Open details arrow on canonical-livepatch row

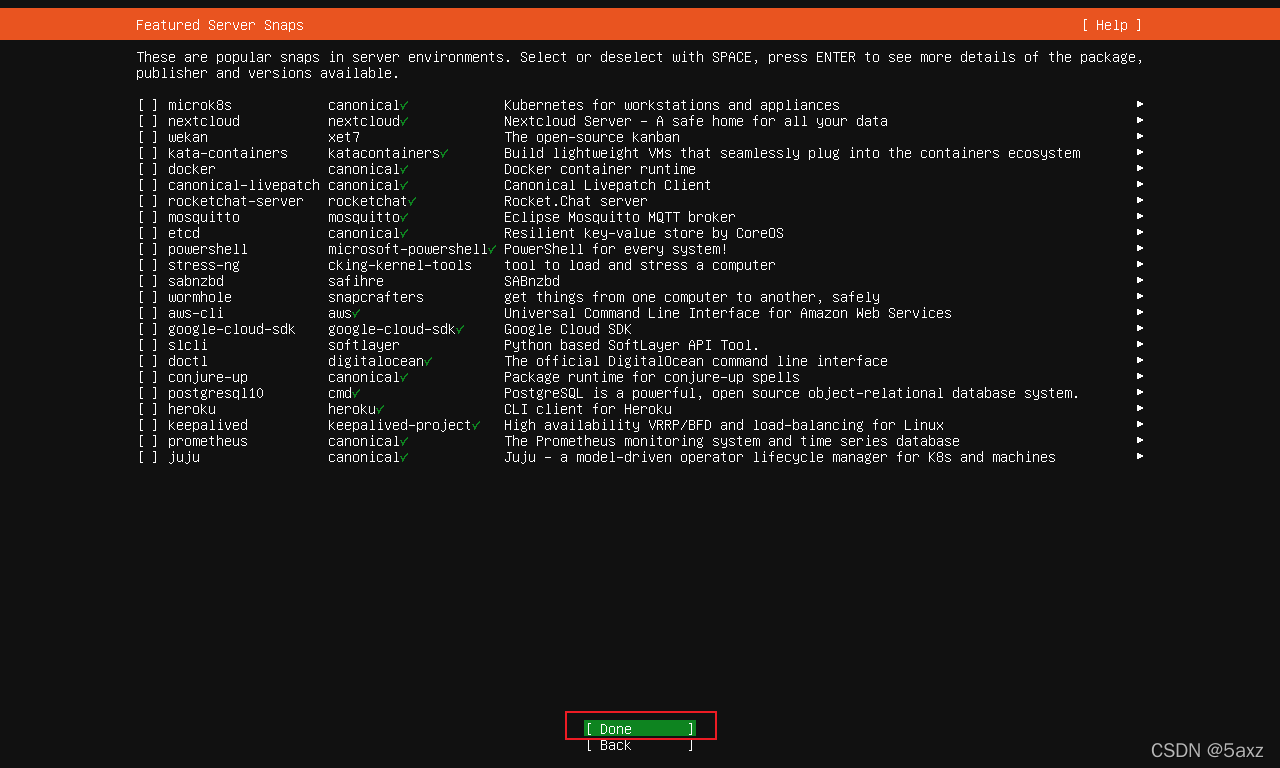click(x=1140, y=184)
